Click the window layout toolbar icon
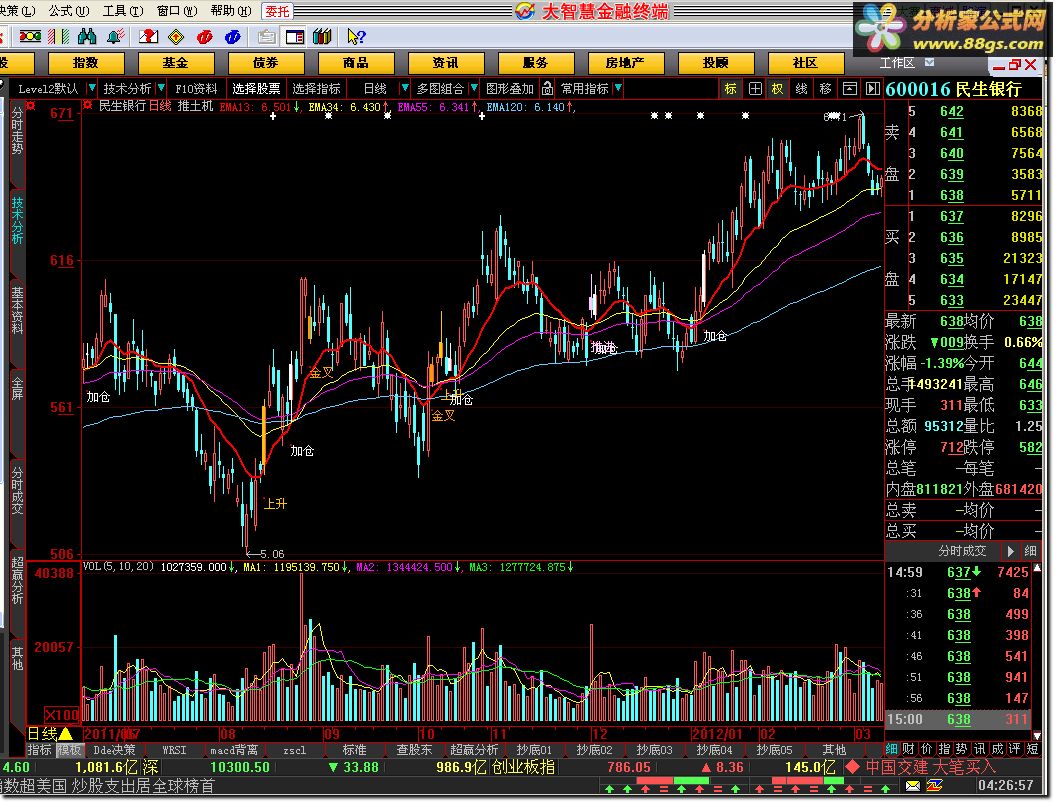 [295, 36]
